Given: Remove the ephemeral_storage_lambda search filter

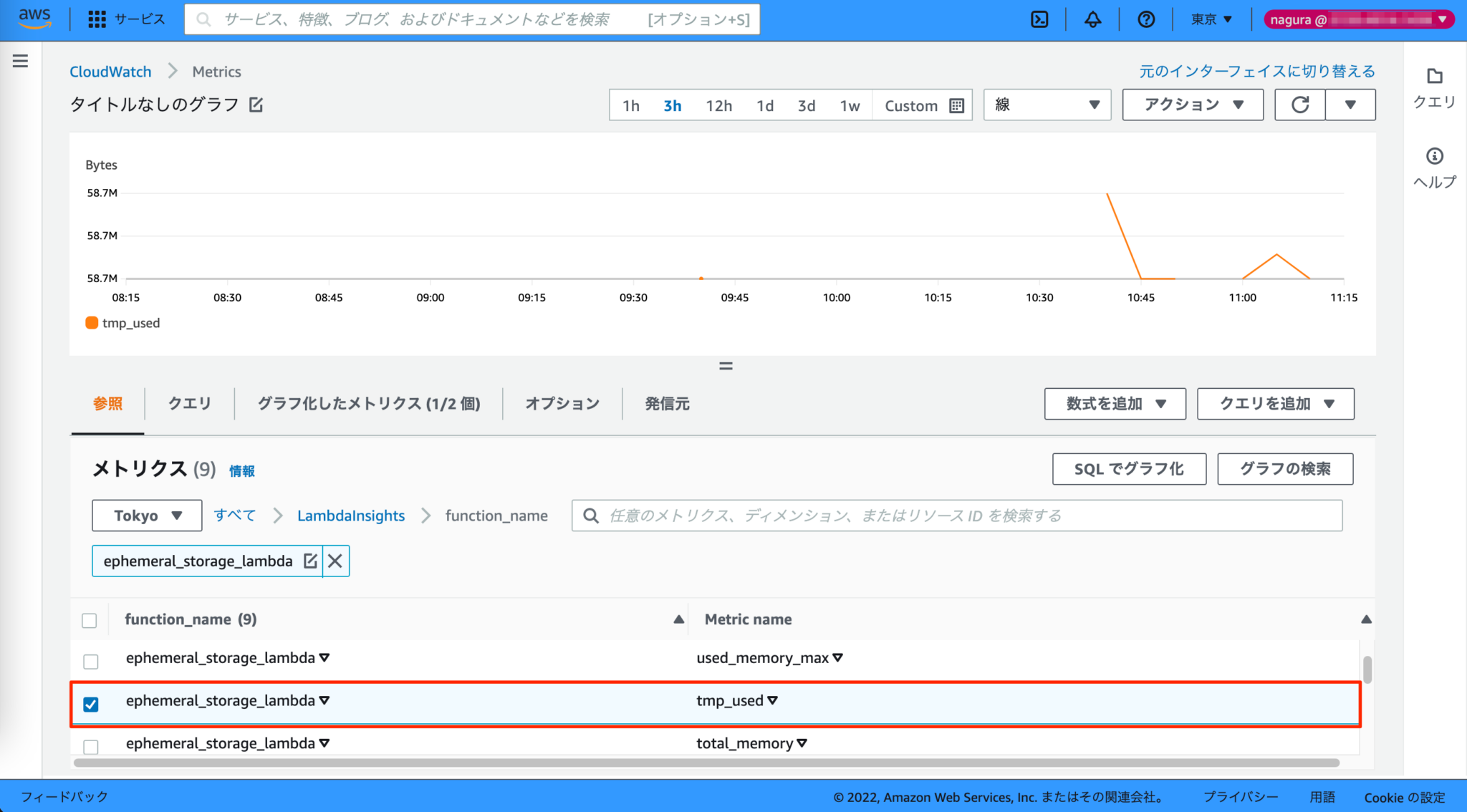Looking at the screenshot, I should [335, 561].
